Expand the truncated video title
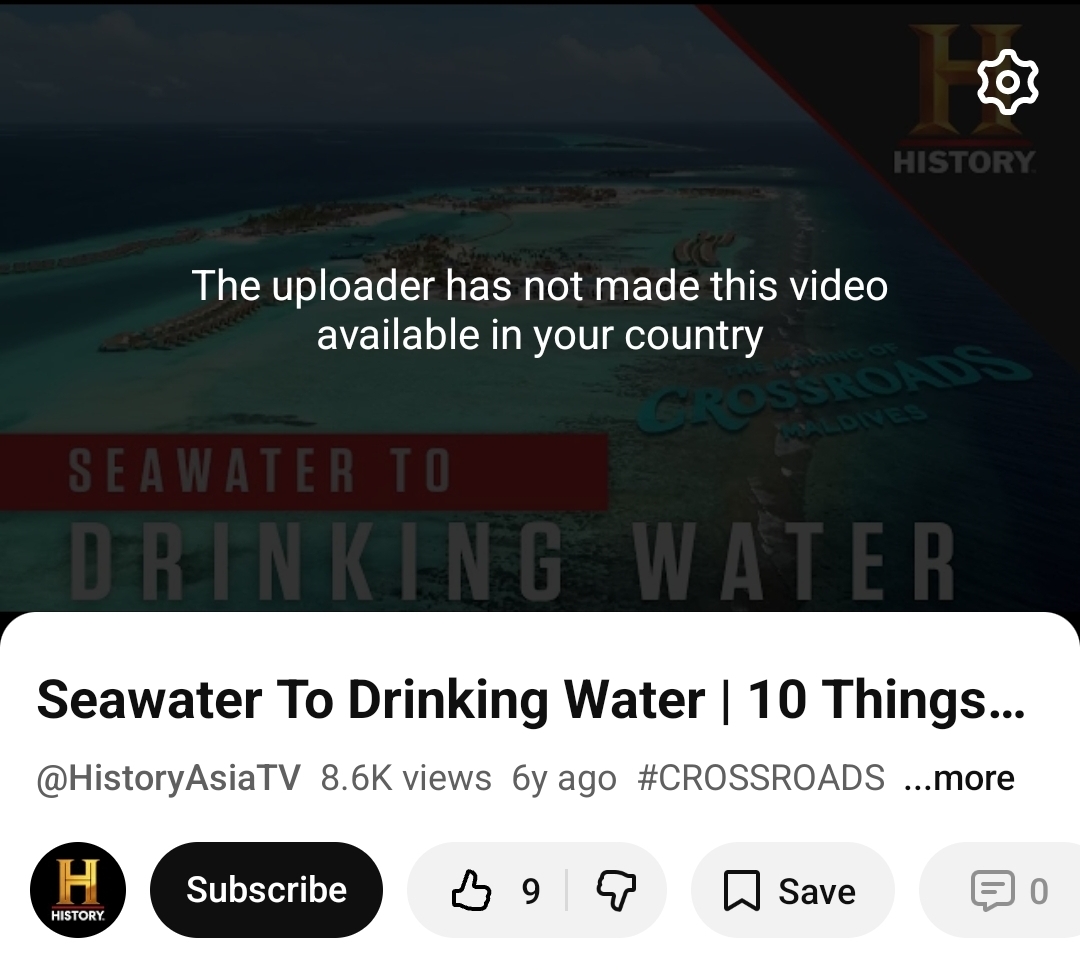Screen dimensions: 1080x970 (x=530, y=700)
